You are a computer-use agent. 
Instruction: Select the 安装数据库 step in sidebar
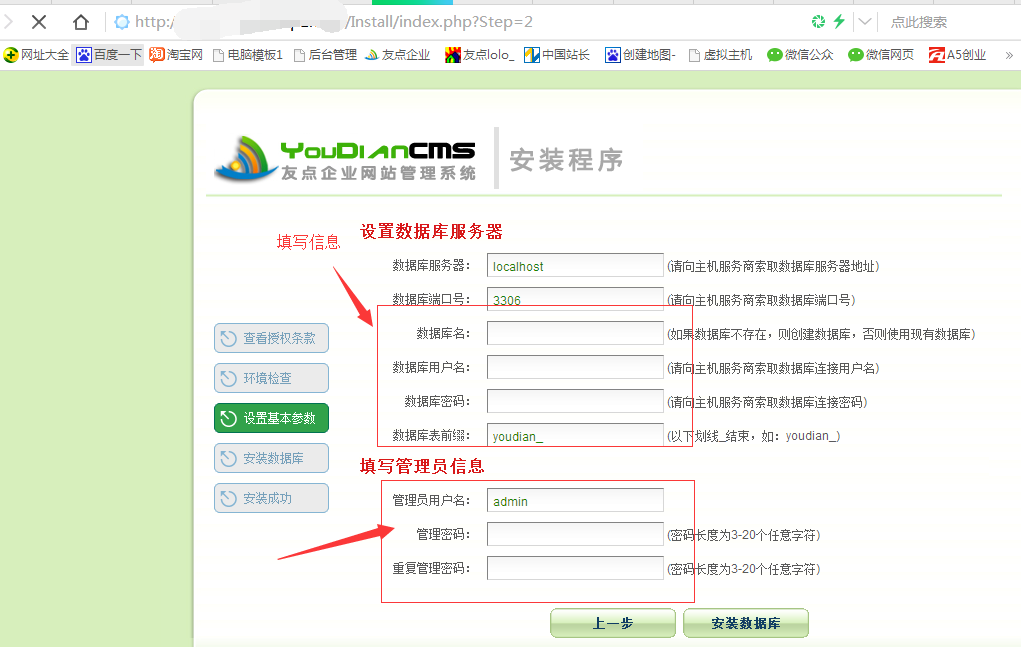pos(271,458)
